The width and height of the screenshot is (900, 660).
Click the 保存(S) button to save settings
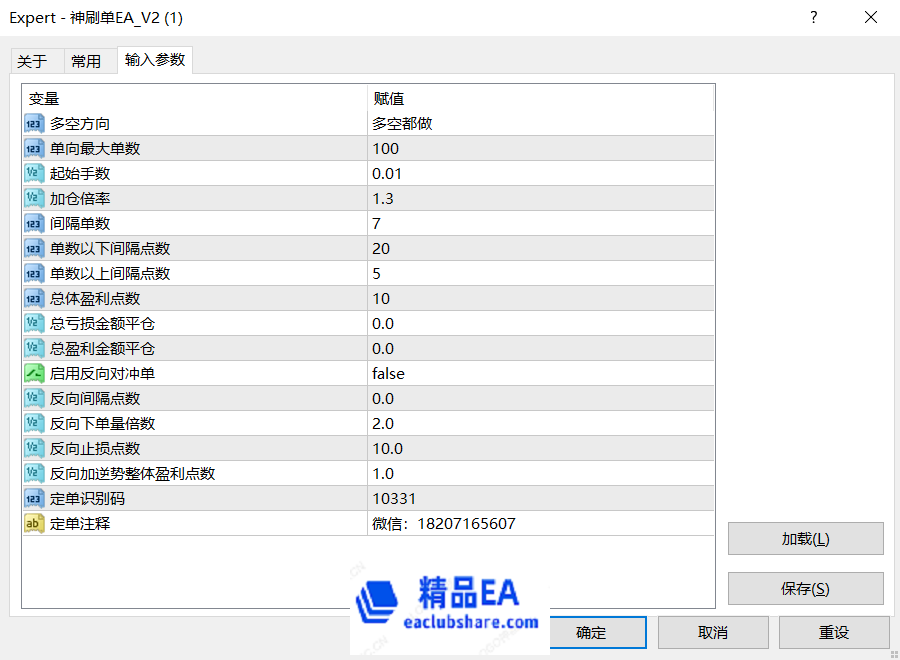pyautogui.click(x=806, y=588)
